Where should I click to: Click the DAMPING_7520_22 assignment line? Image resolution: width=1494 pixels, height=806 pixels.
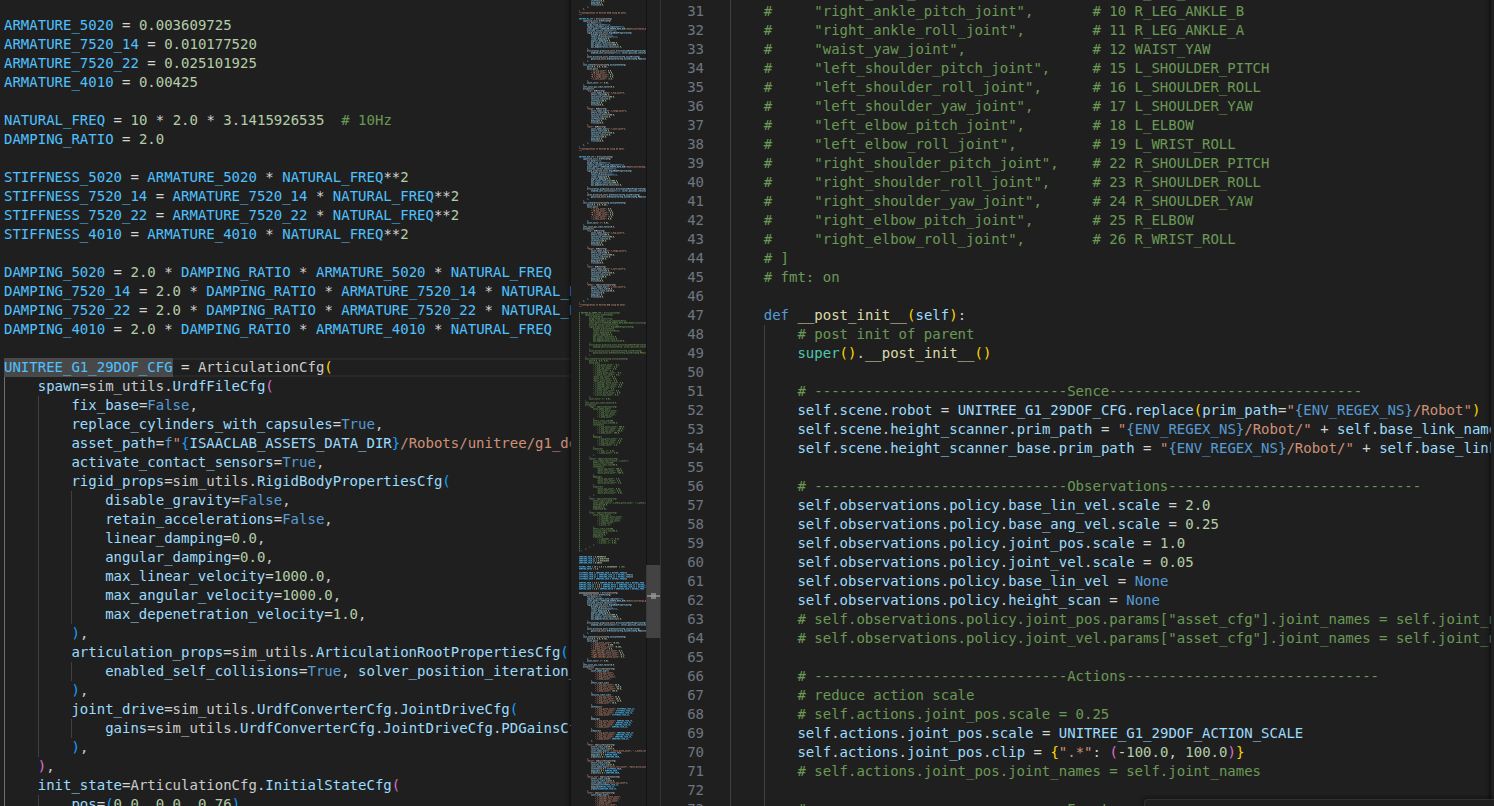(286, 310)
